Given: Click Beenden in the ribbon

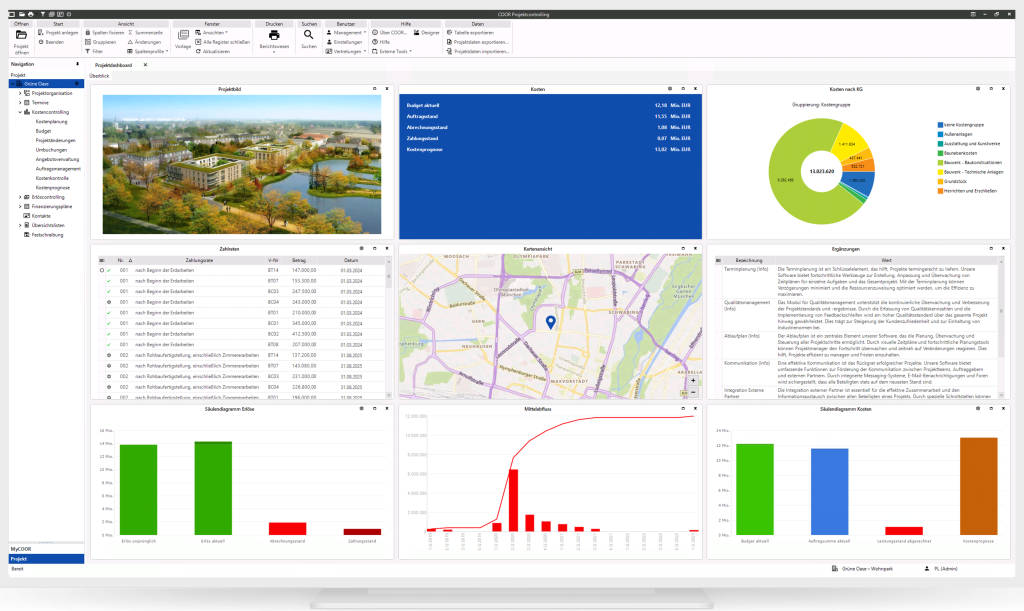Looking at the screenshot, I should [51, 42].
